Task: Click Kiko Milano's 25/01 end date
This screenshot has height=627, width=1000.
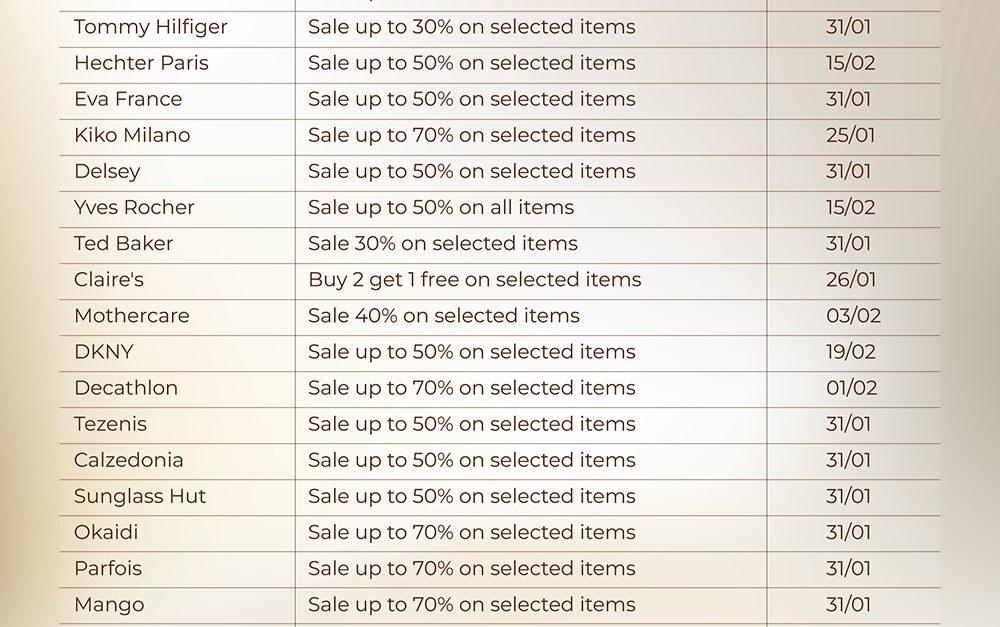Action: click(850, 135)
